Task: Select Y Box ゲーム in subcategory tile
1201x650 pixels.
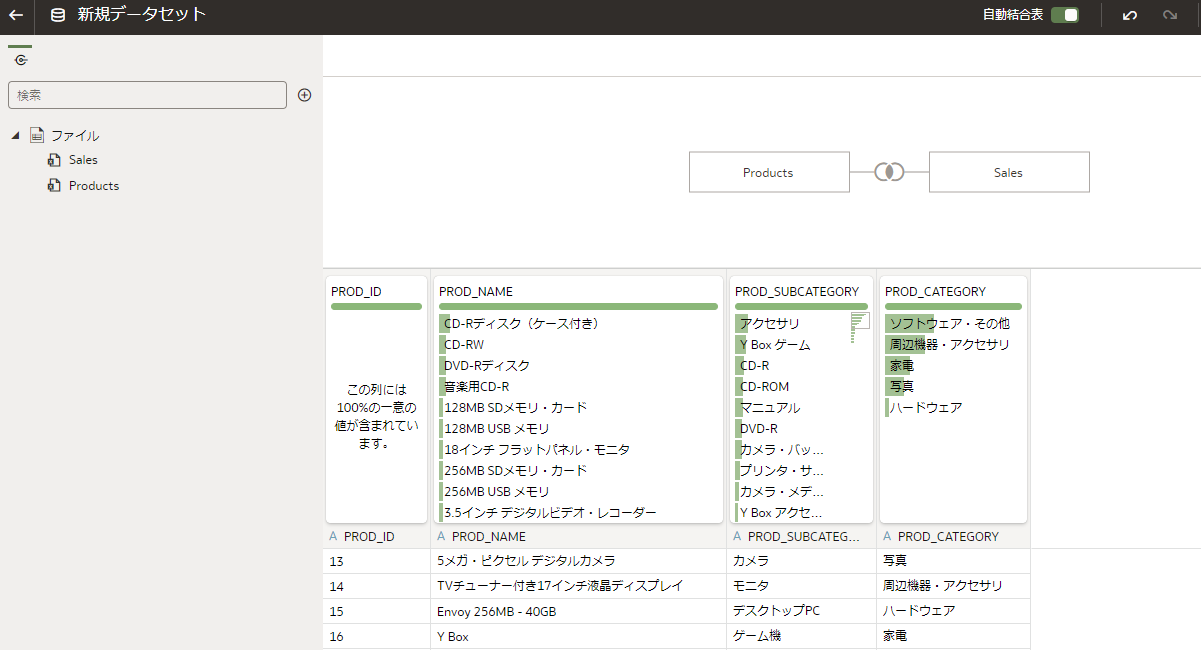Action: tap(775, 345)
